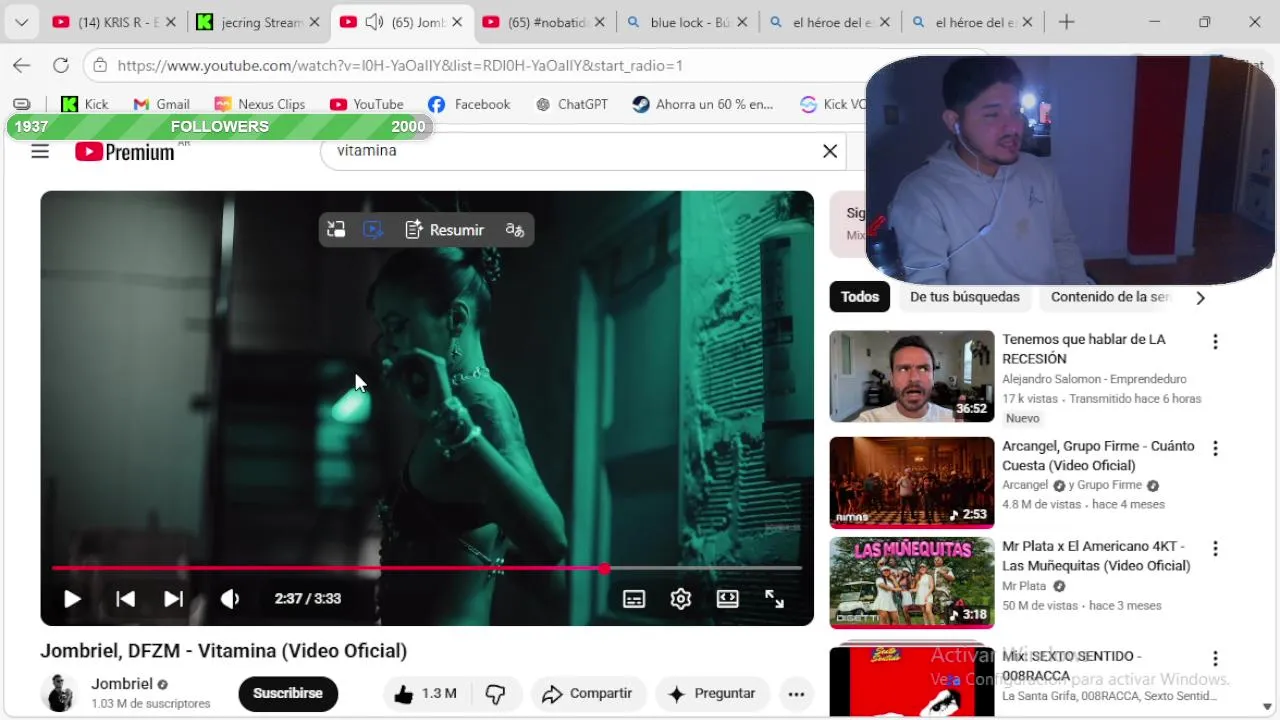Open more actions ellipsis below video

pyautogui.click(x=796, y=693)
